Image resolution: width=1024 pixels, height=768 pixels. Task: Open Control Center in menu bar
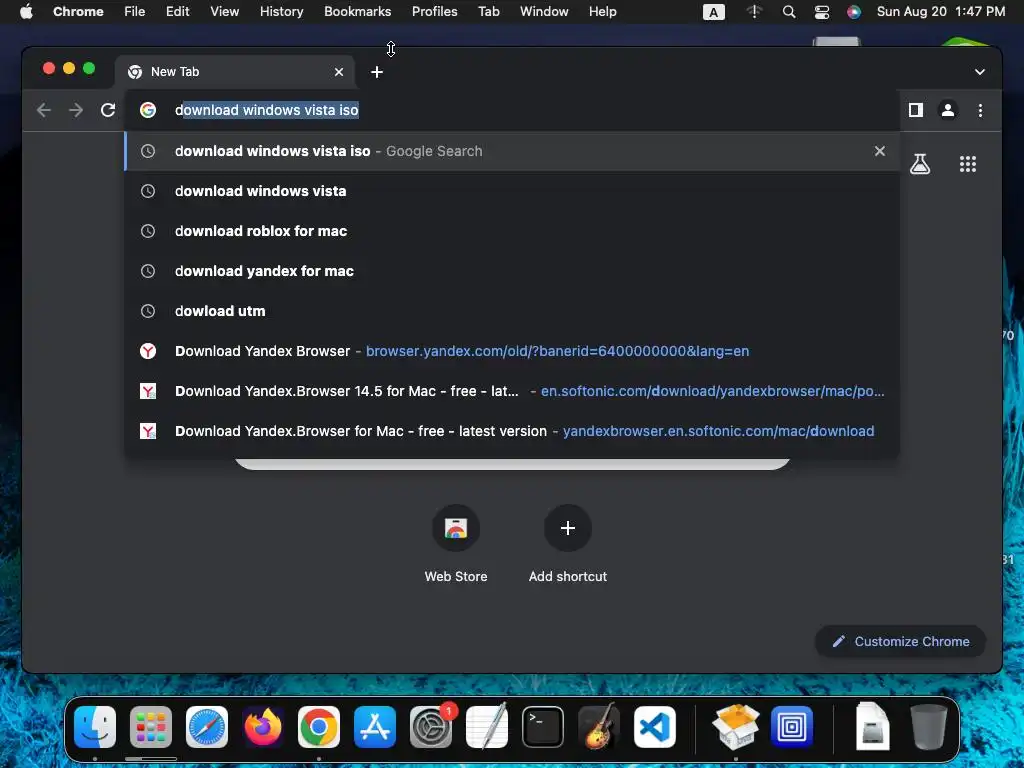[x=822, y=12]
